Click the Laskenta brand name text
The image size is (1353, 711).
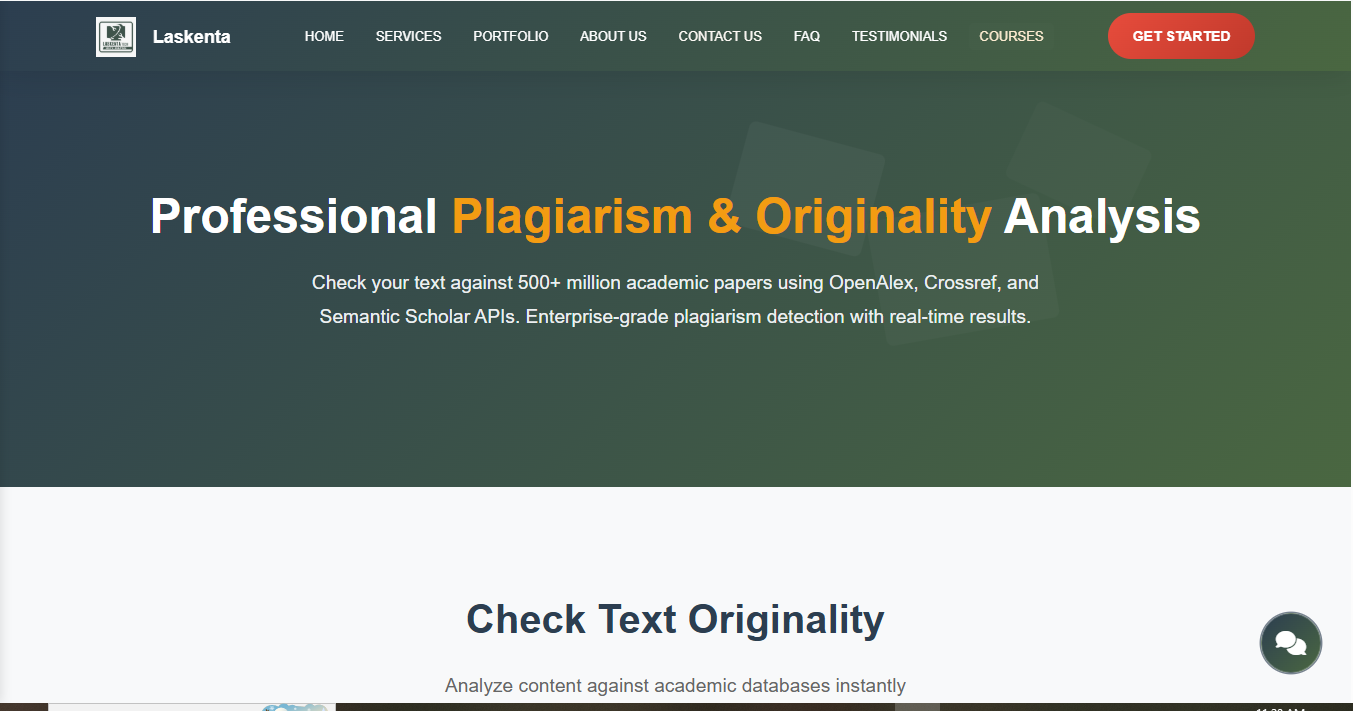tap(191, 36)
